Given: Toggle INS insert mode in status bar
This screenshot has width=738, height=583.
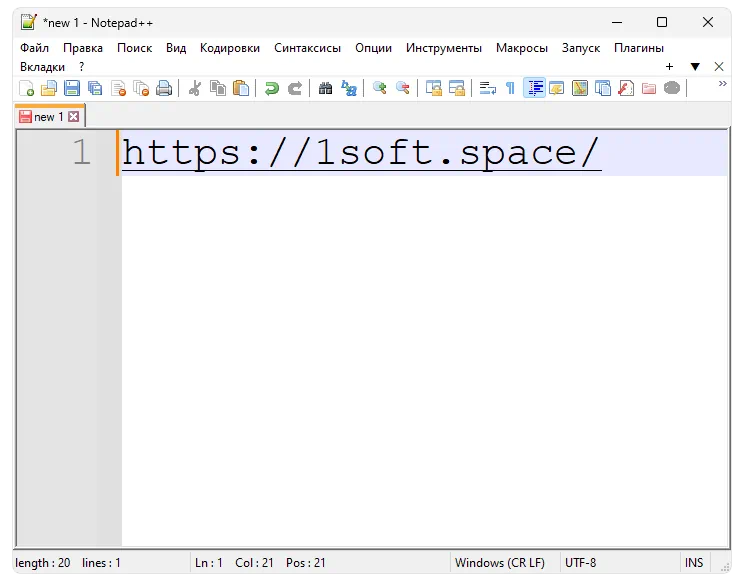Looking at the screenshot, I should 694,563.
